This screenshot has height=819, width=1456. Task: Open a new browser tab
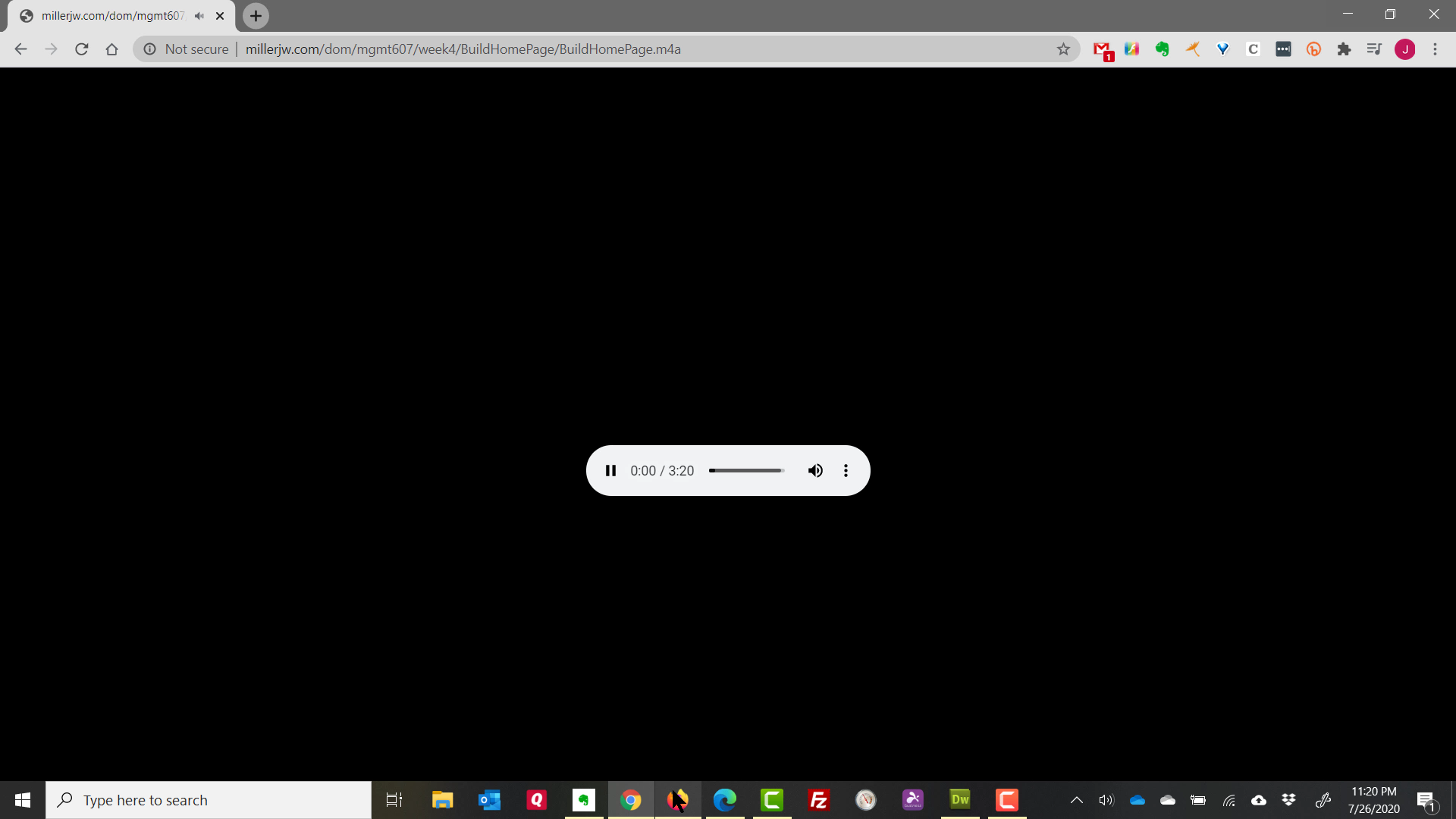[x=256, y=16]
